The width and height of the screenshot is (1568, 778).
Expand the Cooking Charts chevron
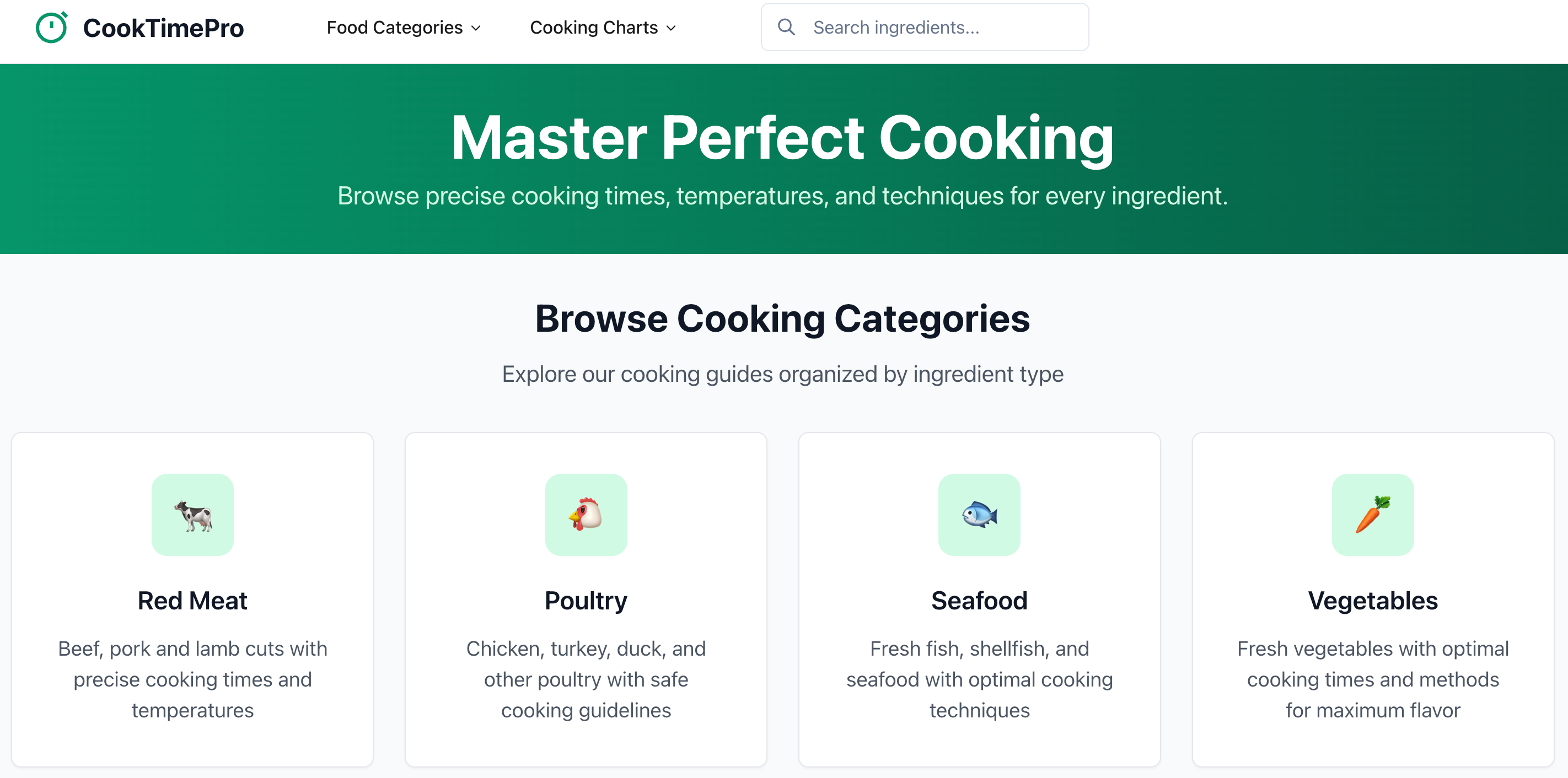click(672, 28)
